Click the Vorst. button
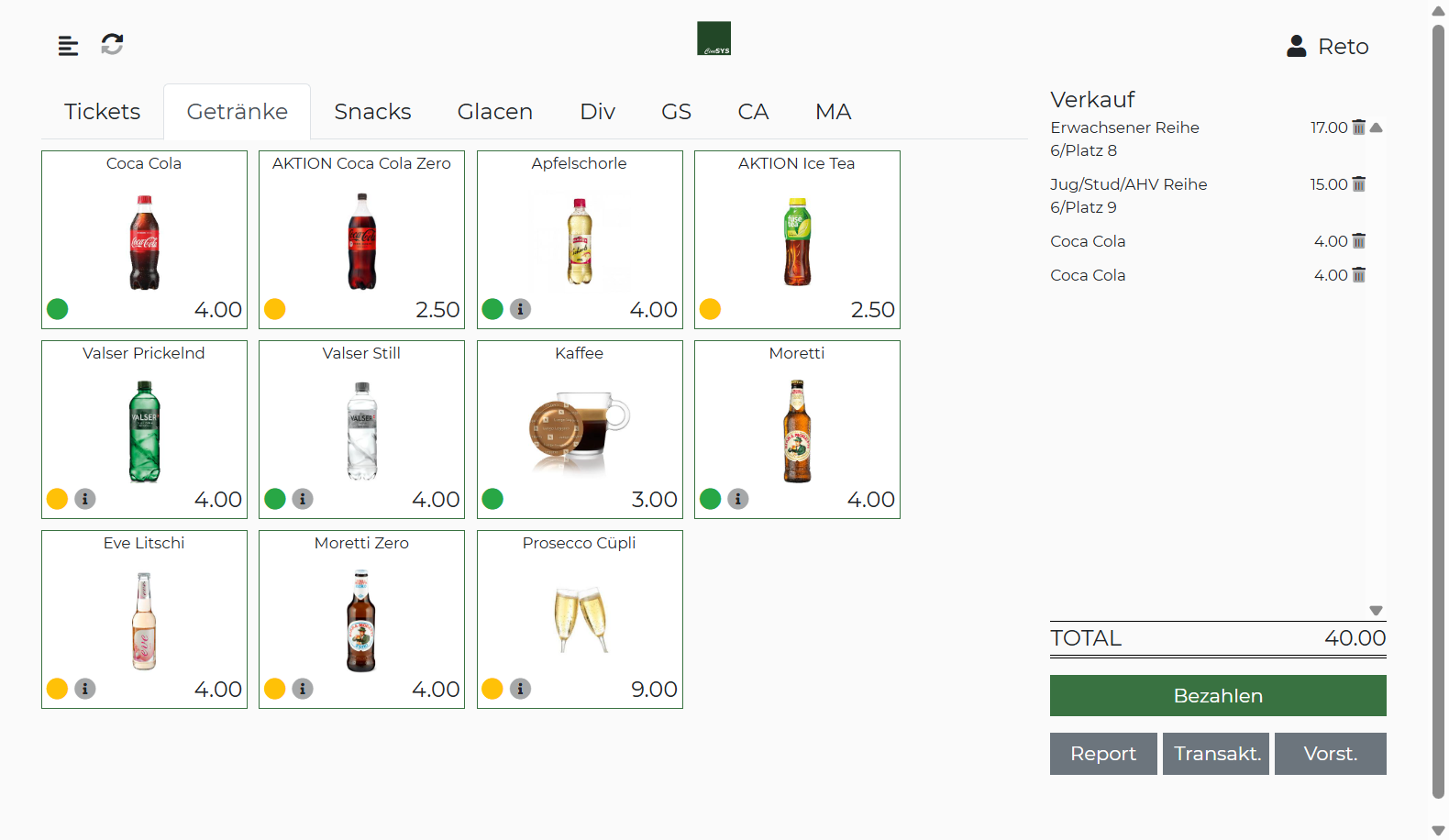 coord(1331,754)
